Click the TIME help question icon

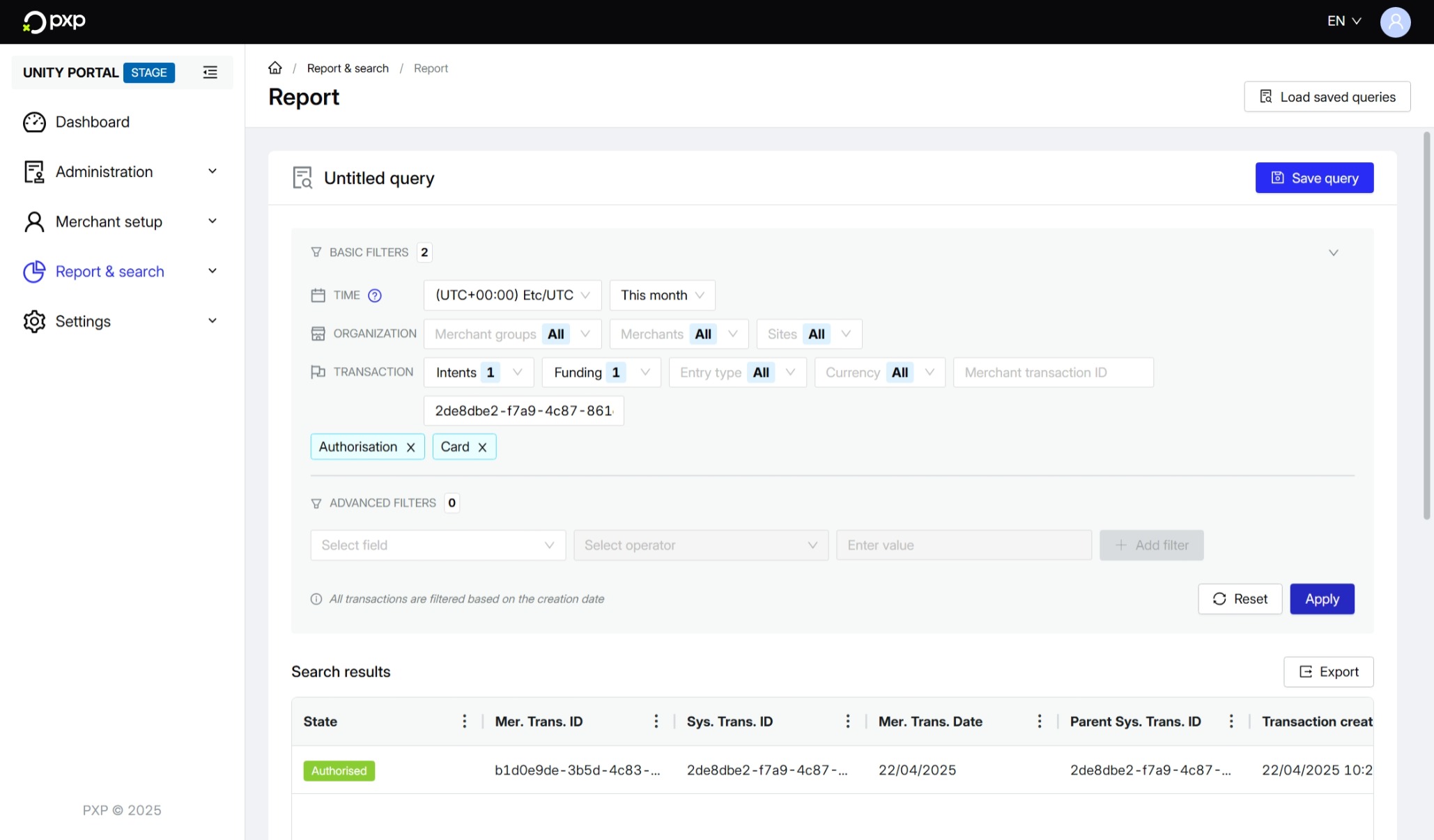click(375, 295)
